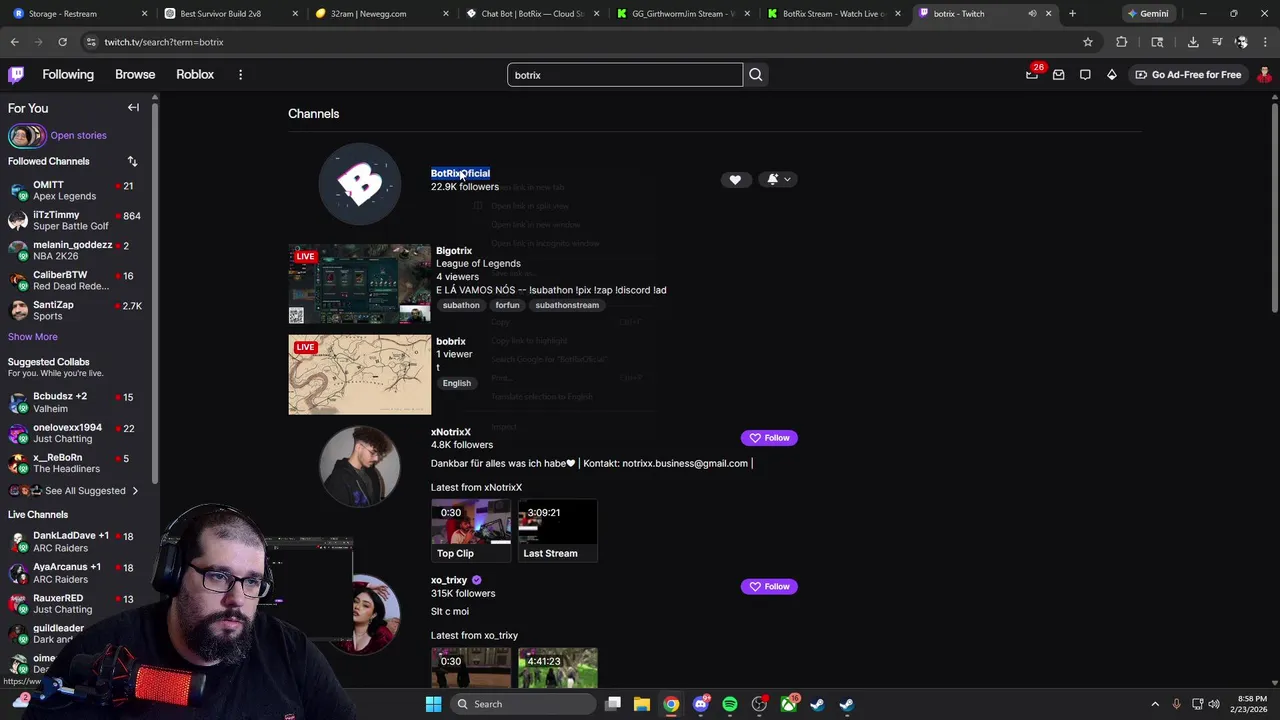
Task: Select the English tag on bobrix
Action: pos(457,383)
